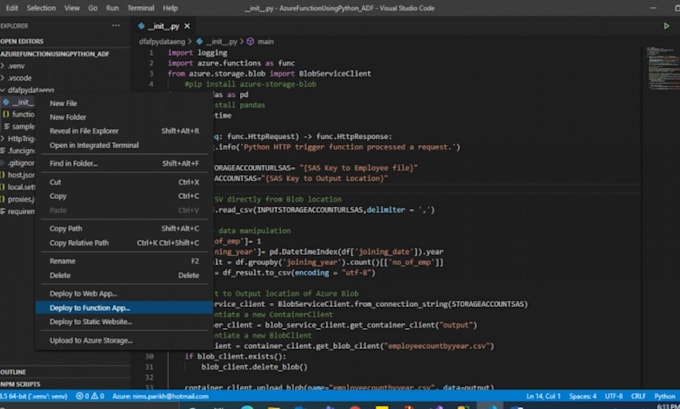Open the Run menu
Viewport: 680px width, 409px height.
(112, 8)
